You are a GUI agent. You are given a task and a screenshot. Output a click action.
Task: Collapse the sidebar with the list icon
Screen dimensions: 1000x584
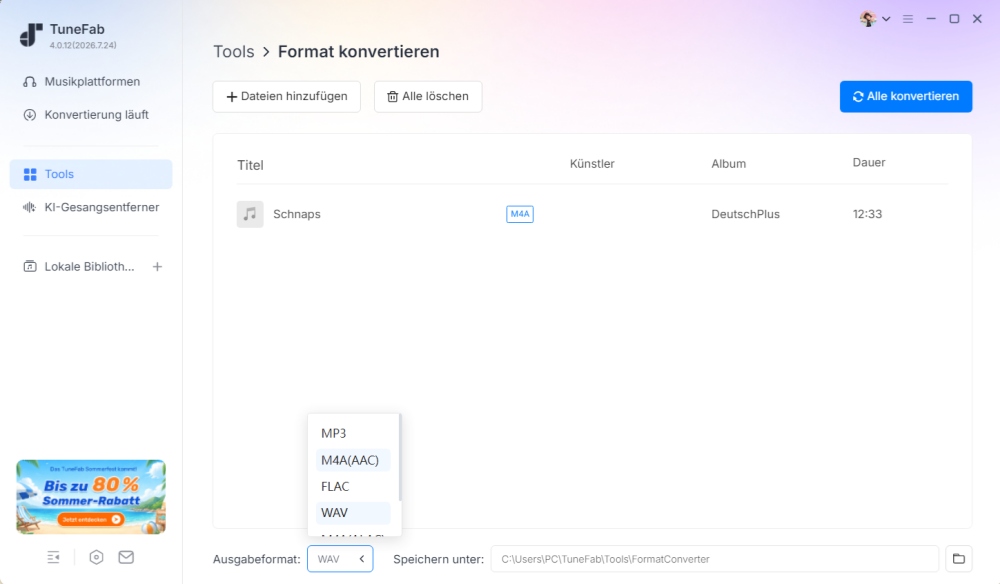pos(54,557)
